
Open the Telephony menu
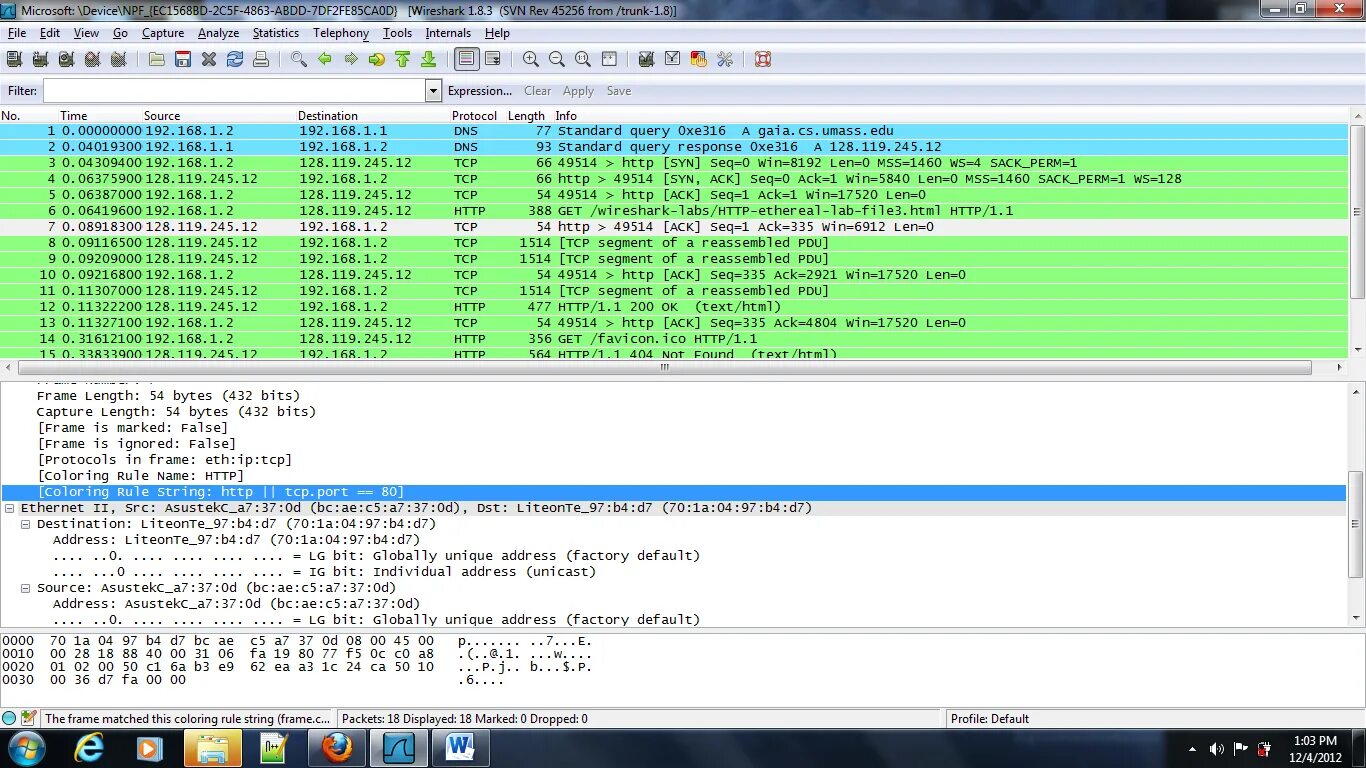pos(341,33)
